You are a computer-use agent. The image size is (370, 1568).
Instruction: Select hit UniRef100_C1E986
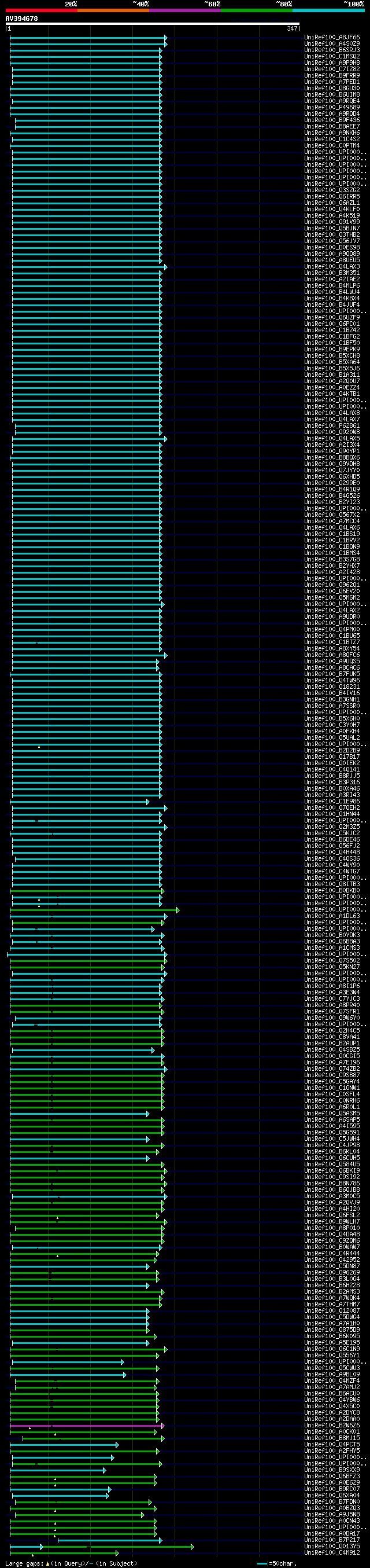pos(332,802)
